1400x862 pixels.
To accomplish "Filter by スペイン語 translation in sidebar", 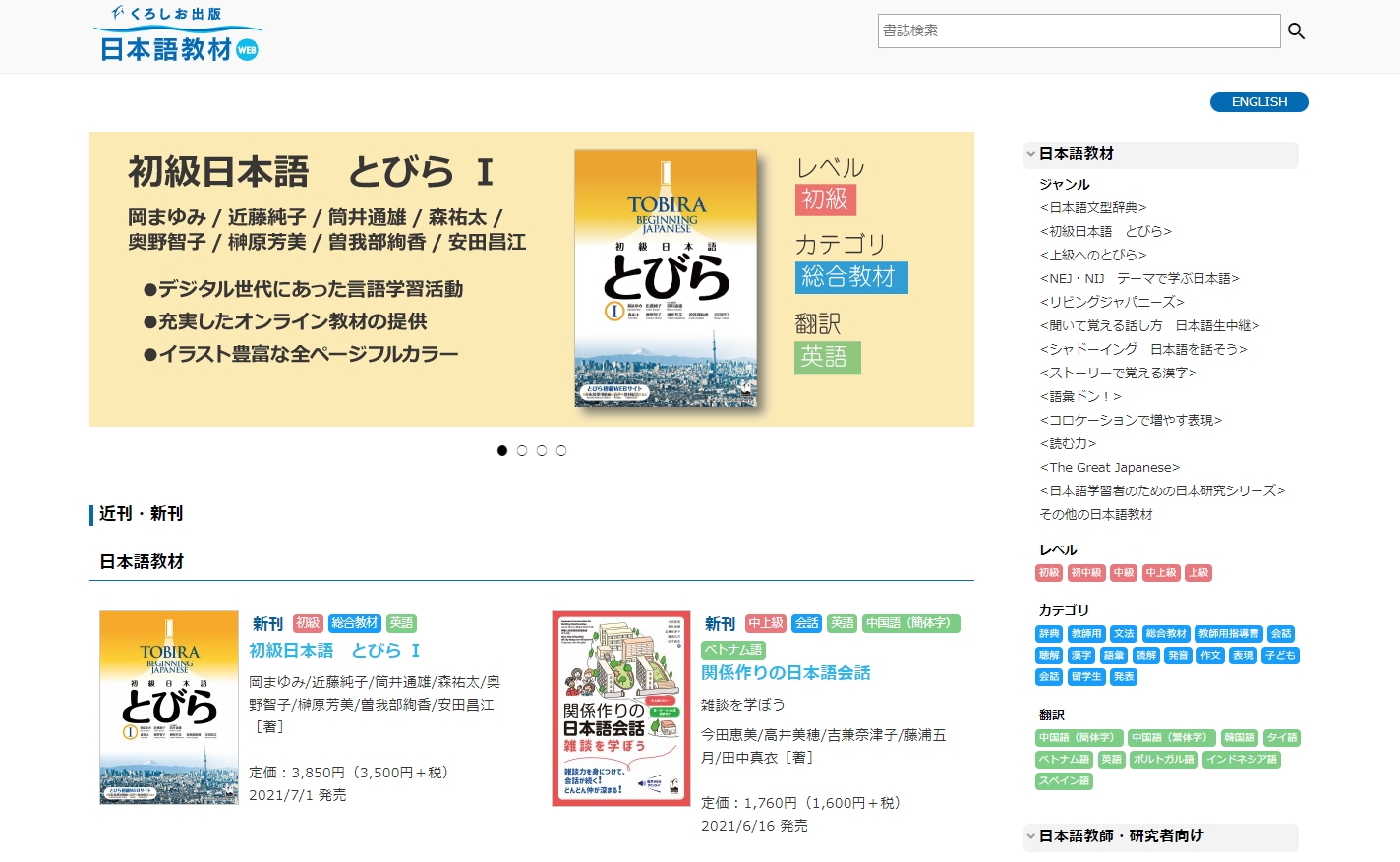I will click(x=1065, y=781).
